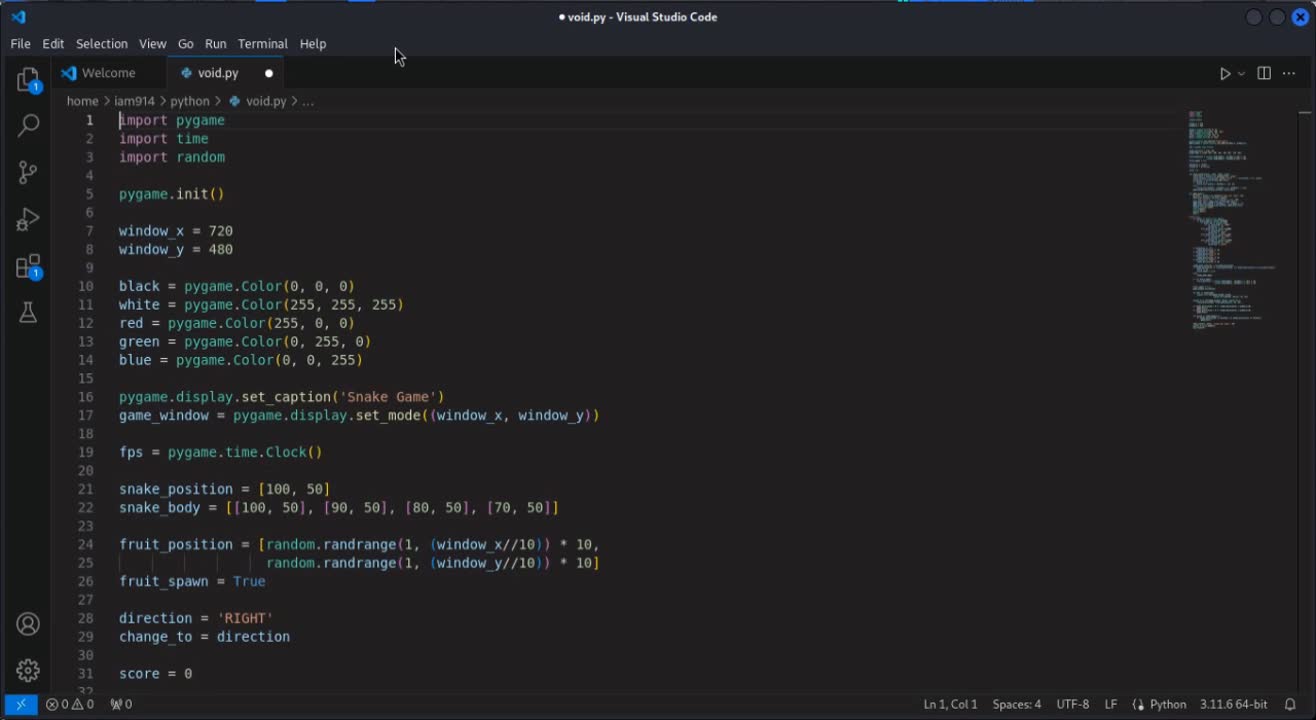The image size is (1316, 720).
Task: Open the Search view icon
Action: coord(28,125)
